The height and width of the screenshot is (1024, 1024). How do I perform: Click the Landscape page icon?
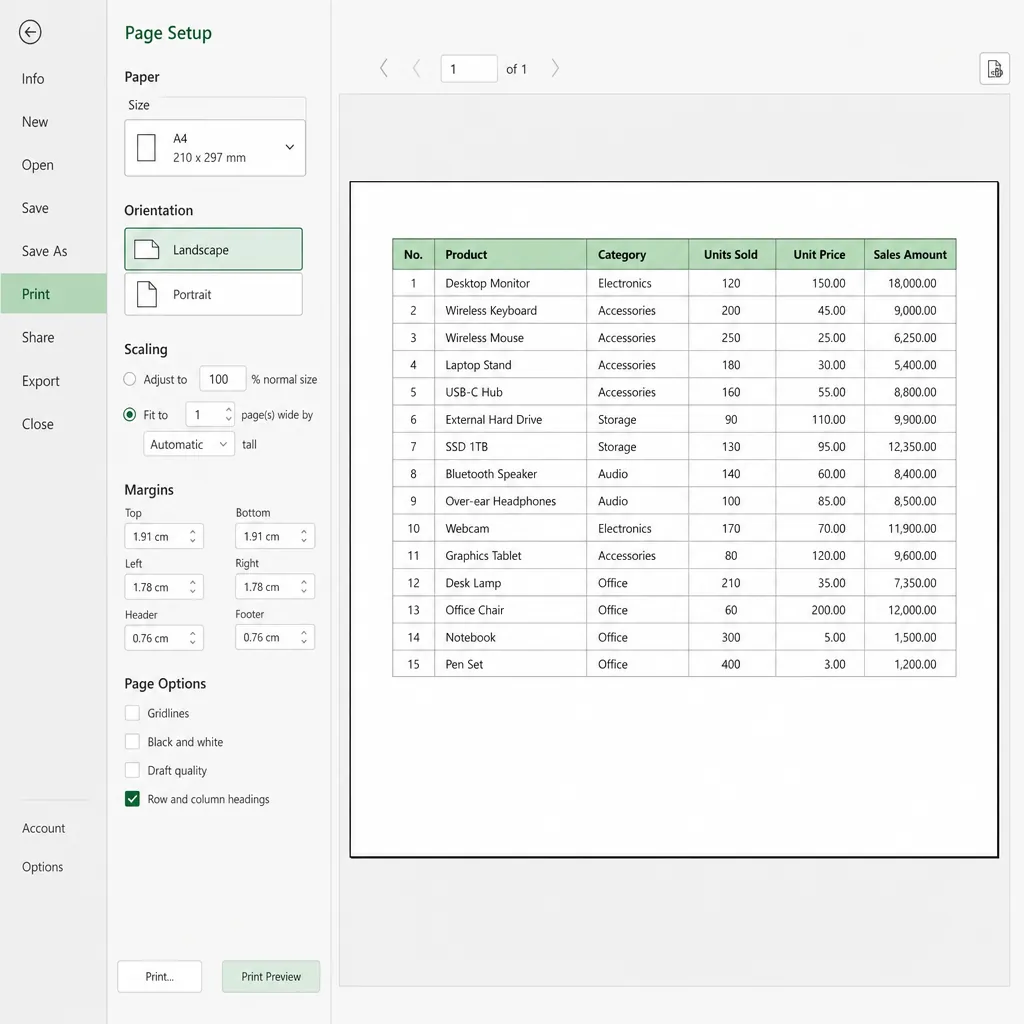point(147,249)
